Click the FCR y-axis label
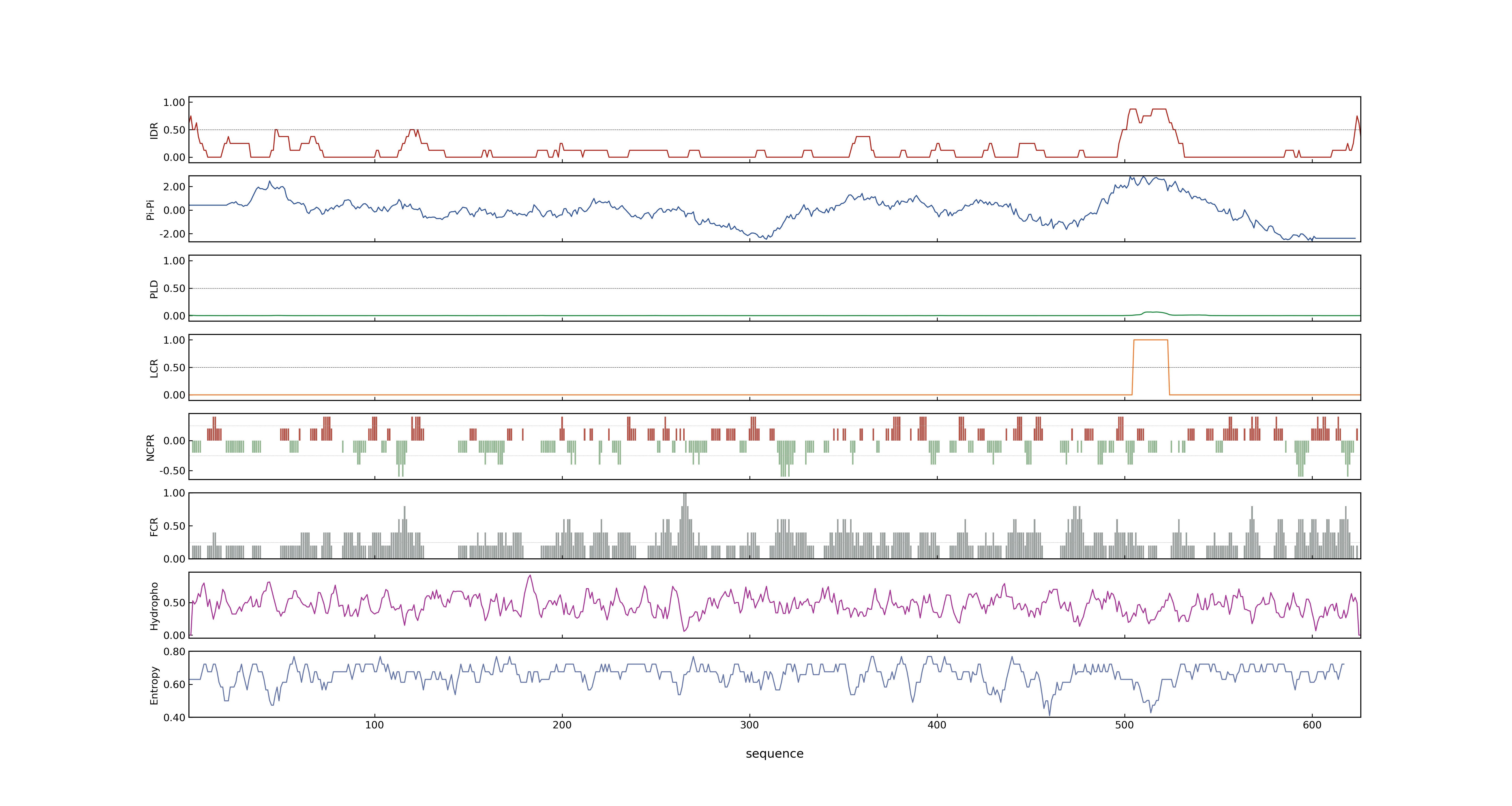Screen dimensions: 1512x806 tap(154, 526)
